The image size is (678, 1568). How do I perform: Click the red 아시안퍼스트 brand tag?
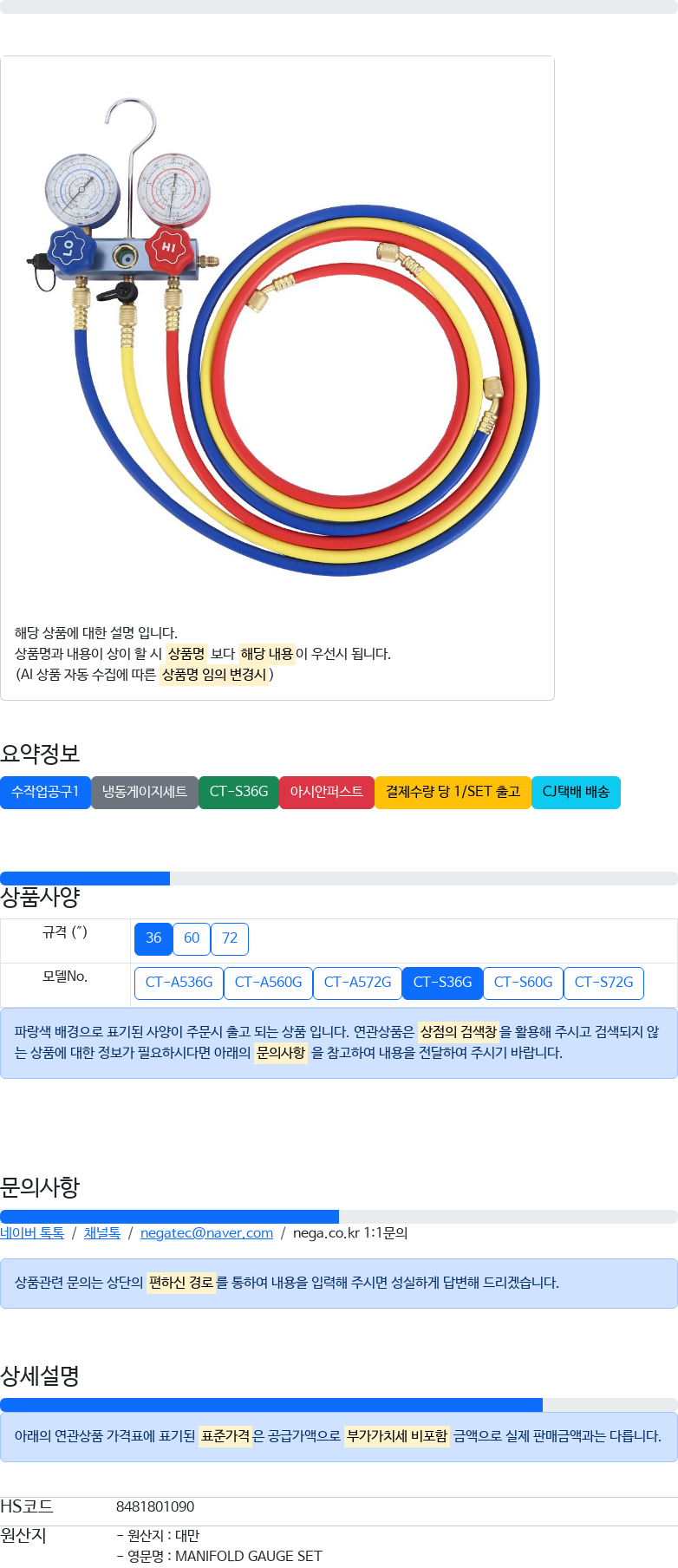pyautogui.click(x=327, y=793)
